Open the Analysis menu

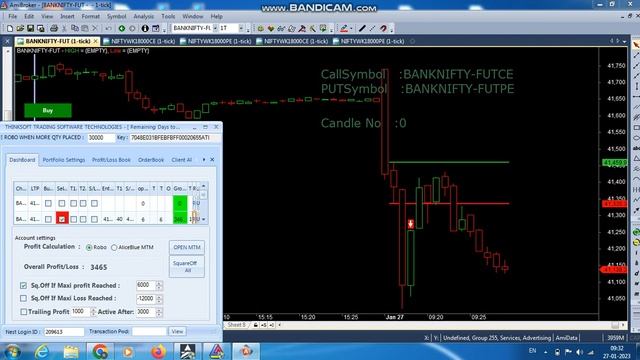click(144, 16)
